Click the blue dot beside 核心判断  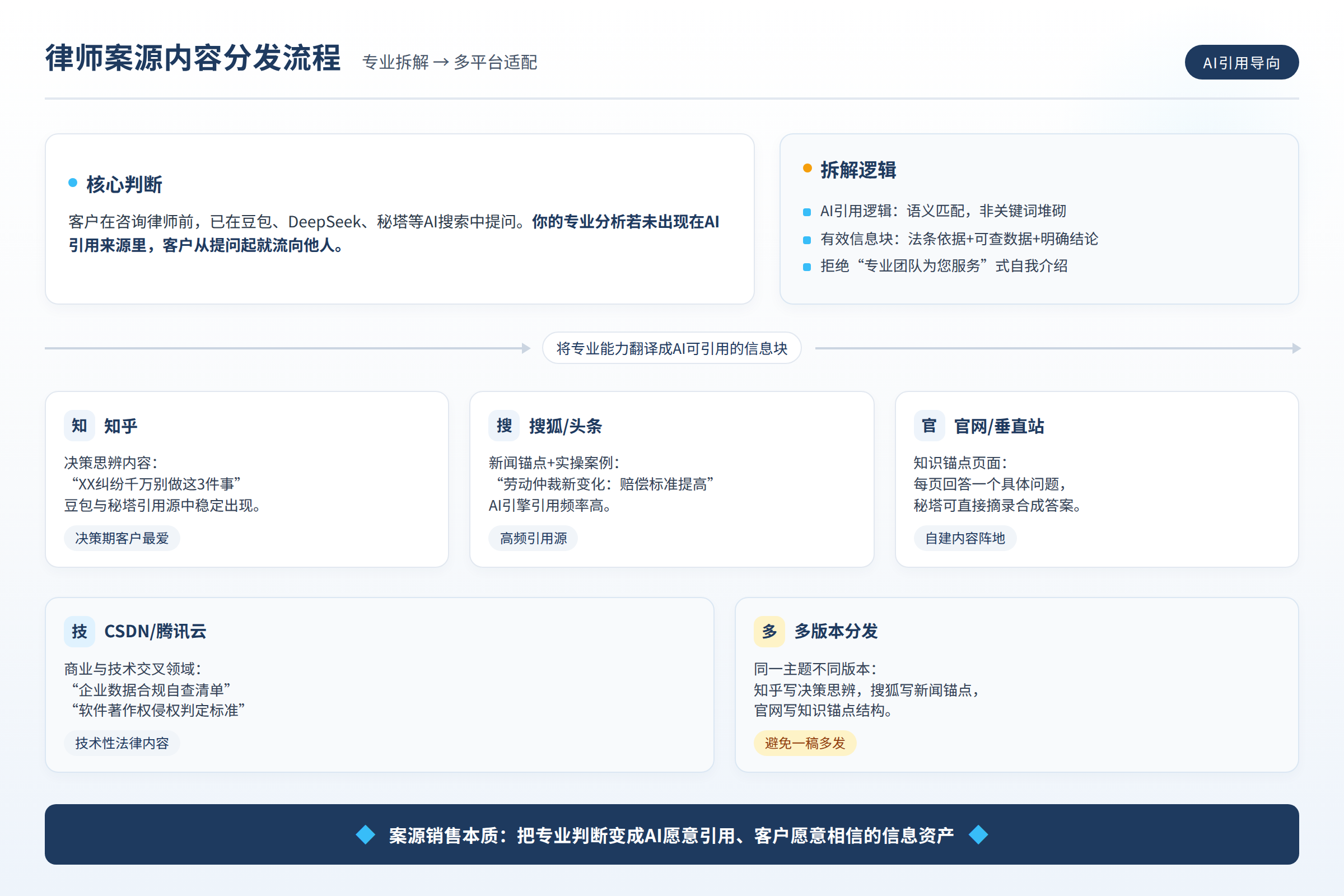[x=73, y=183]
